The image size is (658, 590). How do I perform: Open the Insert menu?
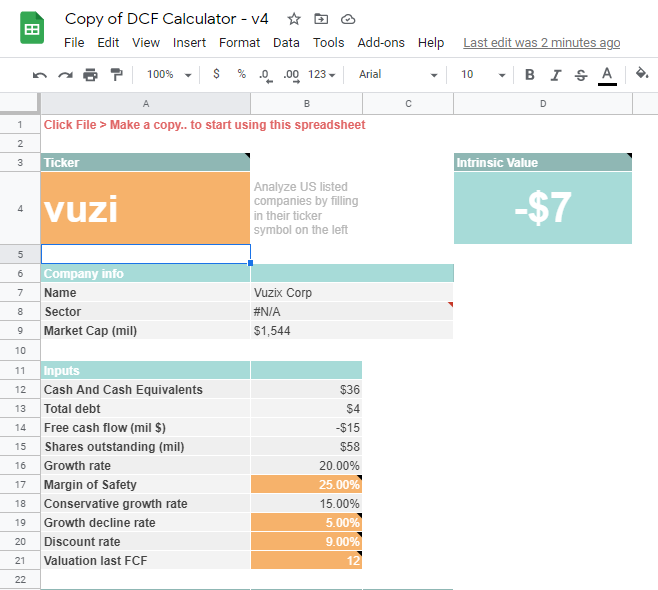pyautogui.click(x=189, y=42)
